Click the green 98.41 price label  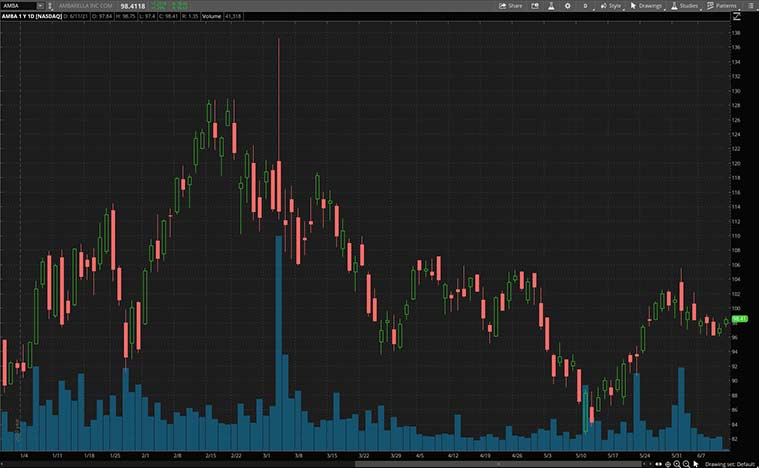[740, 319]
